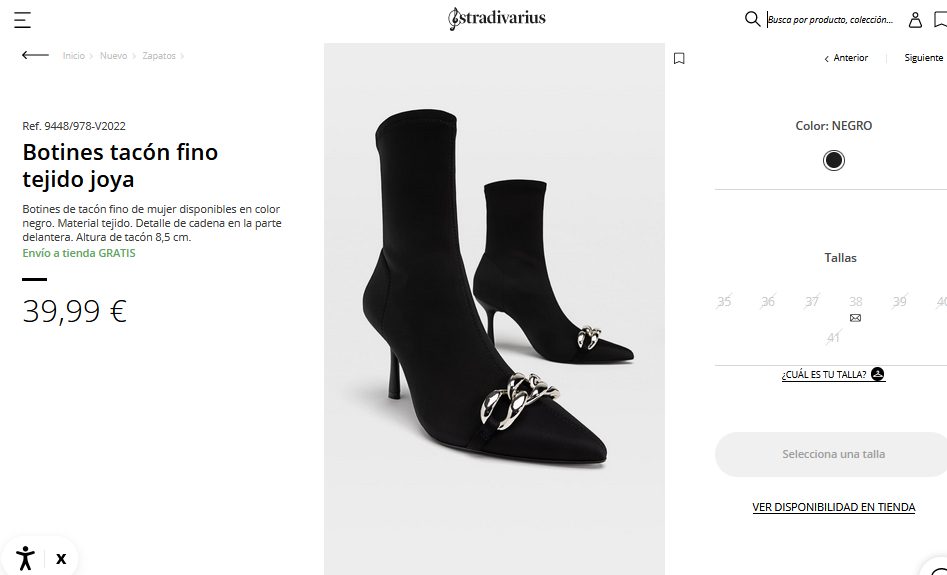947x575 pixels.
Task: Select the NEGRO color swatch
Action: (x=834, y=160)
